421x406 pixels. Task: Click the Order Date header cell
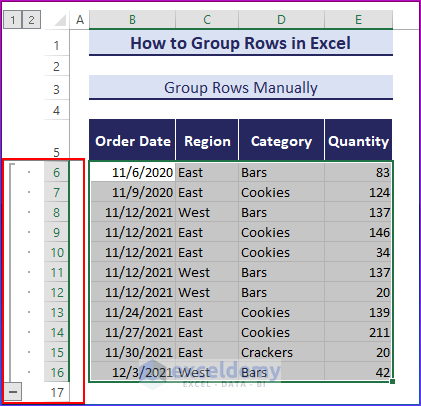(x=132, y=140)
